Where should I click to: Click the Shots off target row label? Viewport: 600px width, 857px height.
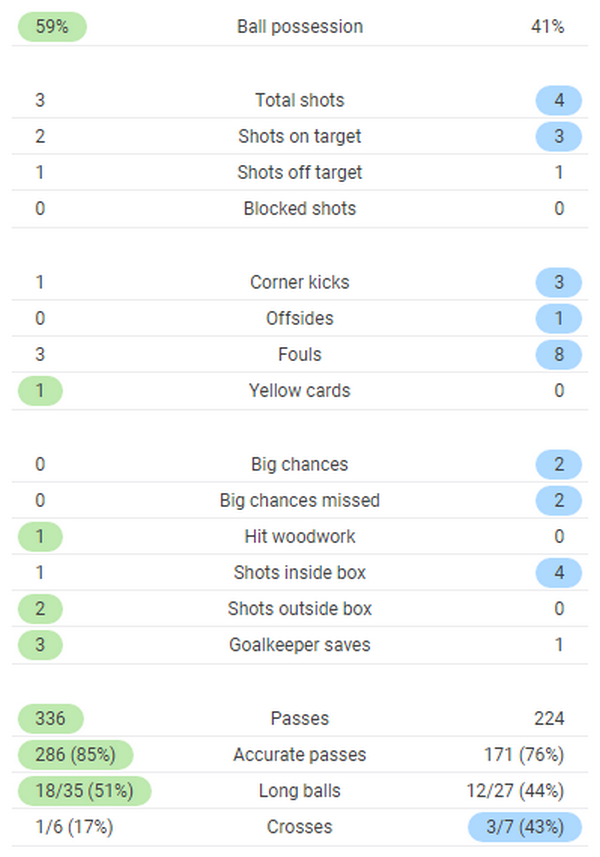coord(300,172)
